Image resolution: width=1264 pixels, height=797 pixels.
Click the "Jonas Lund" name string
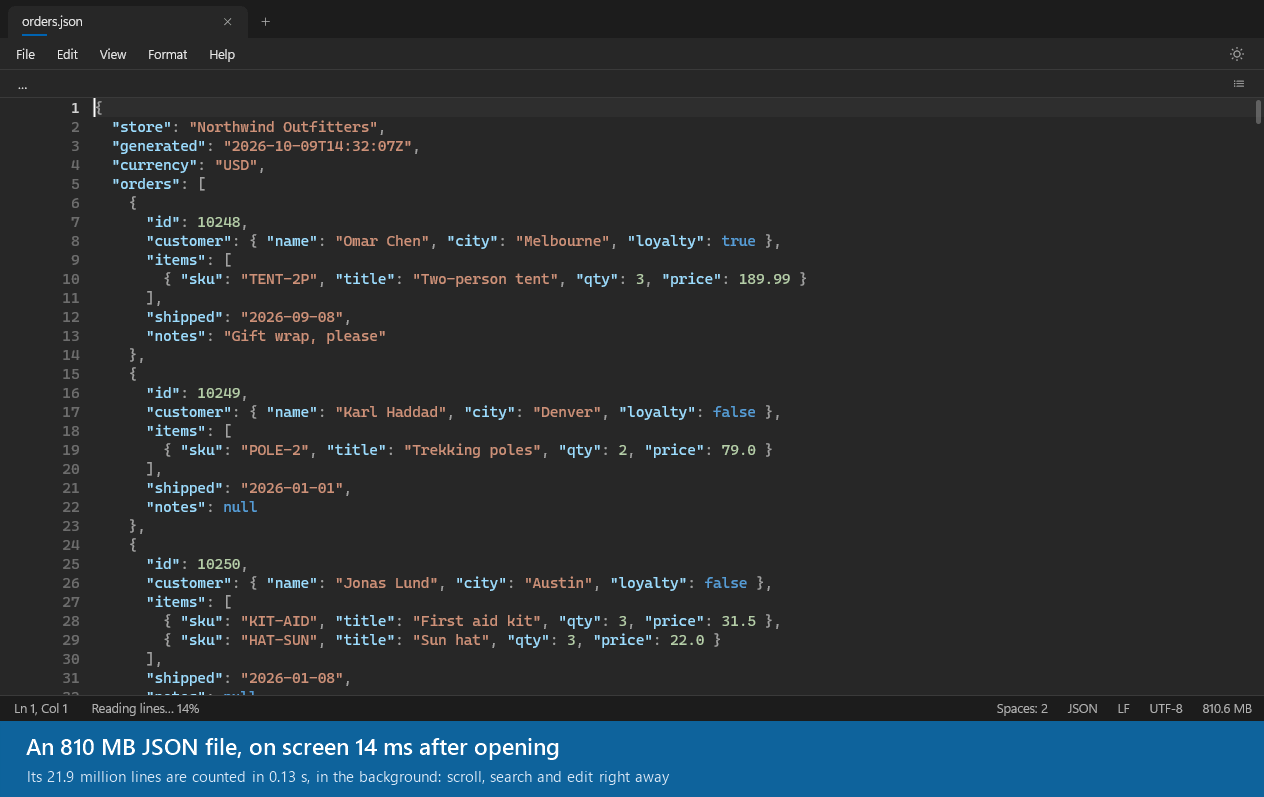coord(387,583)
